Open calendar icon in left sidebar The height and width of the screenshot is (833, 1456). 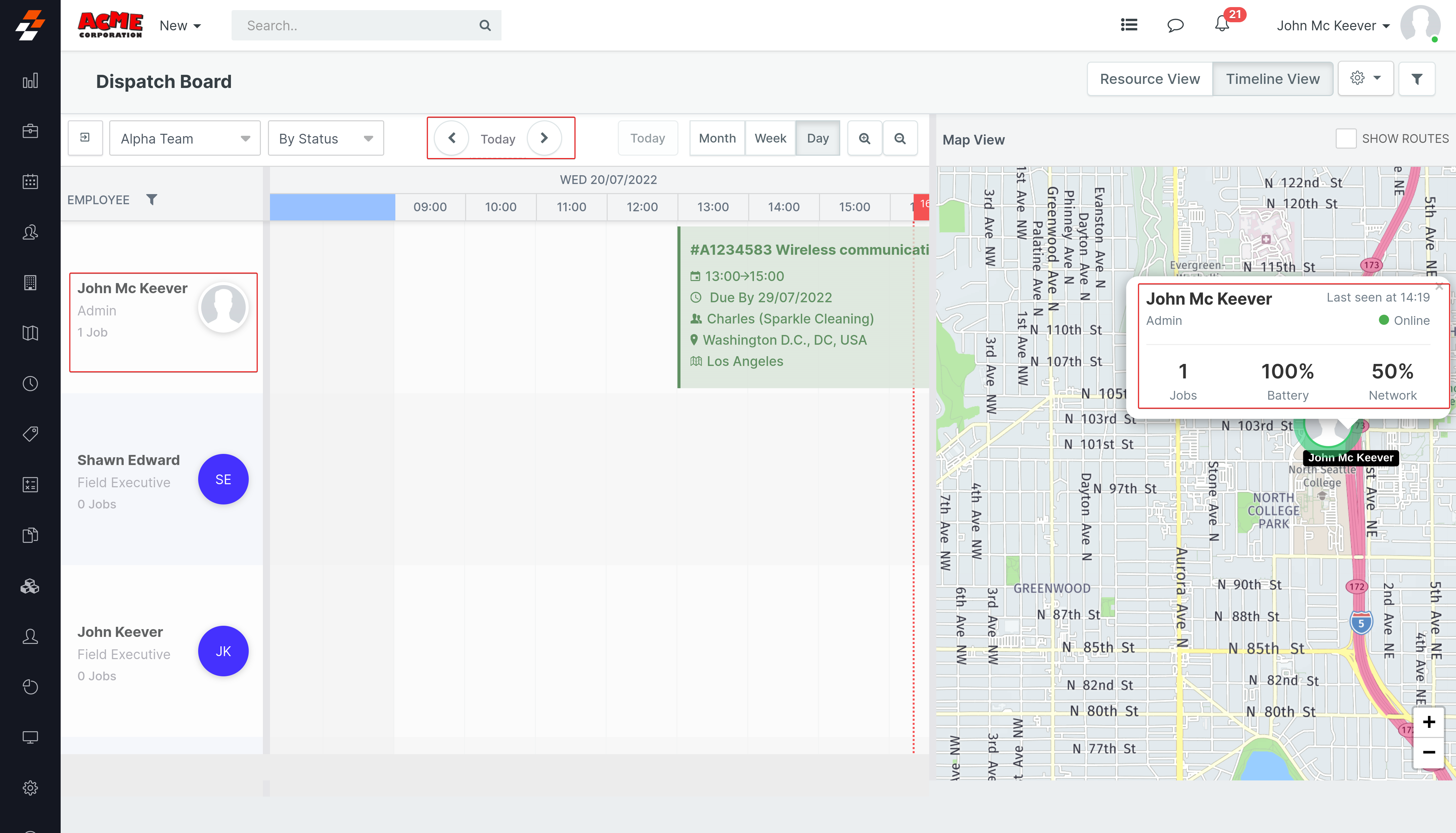pyautogui.click(x=30, y=181)
